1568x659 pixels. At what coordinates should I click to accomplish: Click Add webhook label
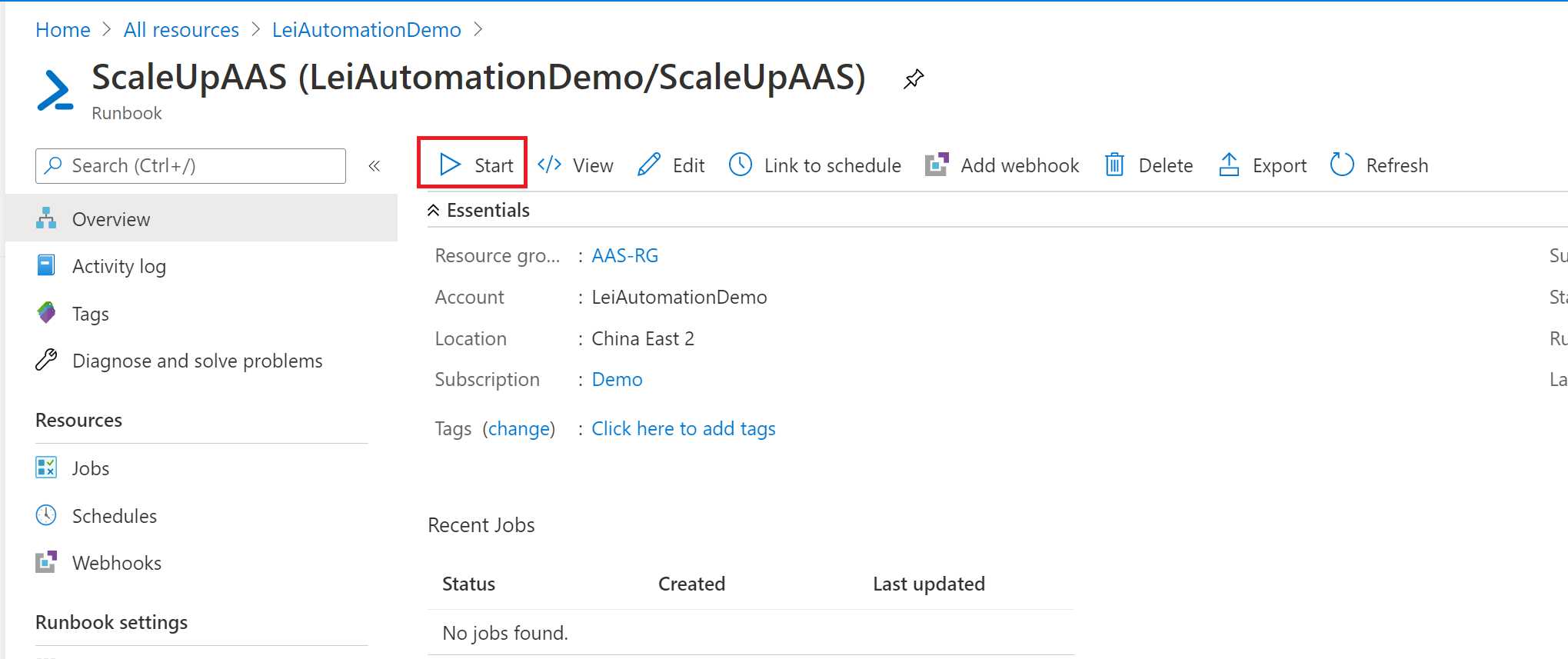(x=1020, y=165)
